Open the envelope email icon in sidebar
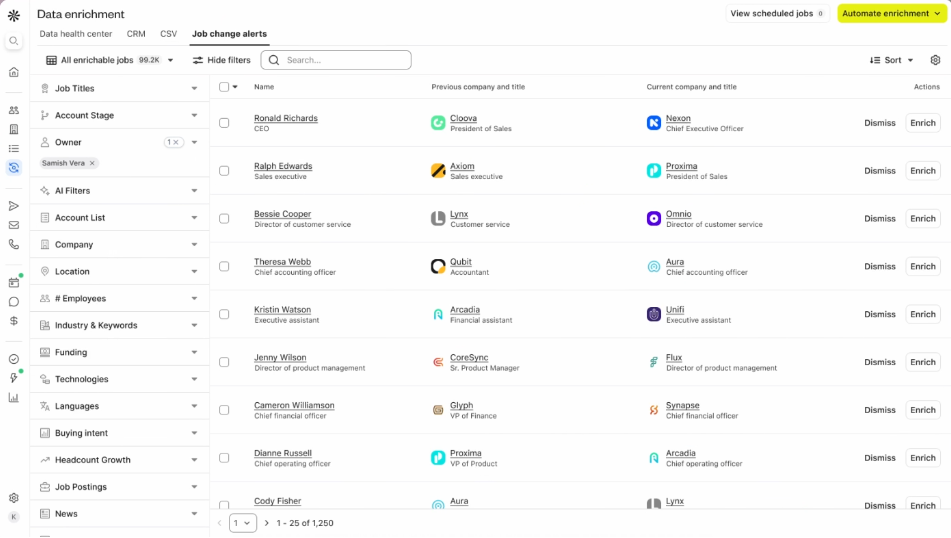Image resolution: width=951 pixels, height=538 pixels. [14, 225]
